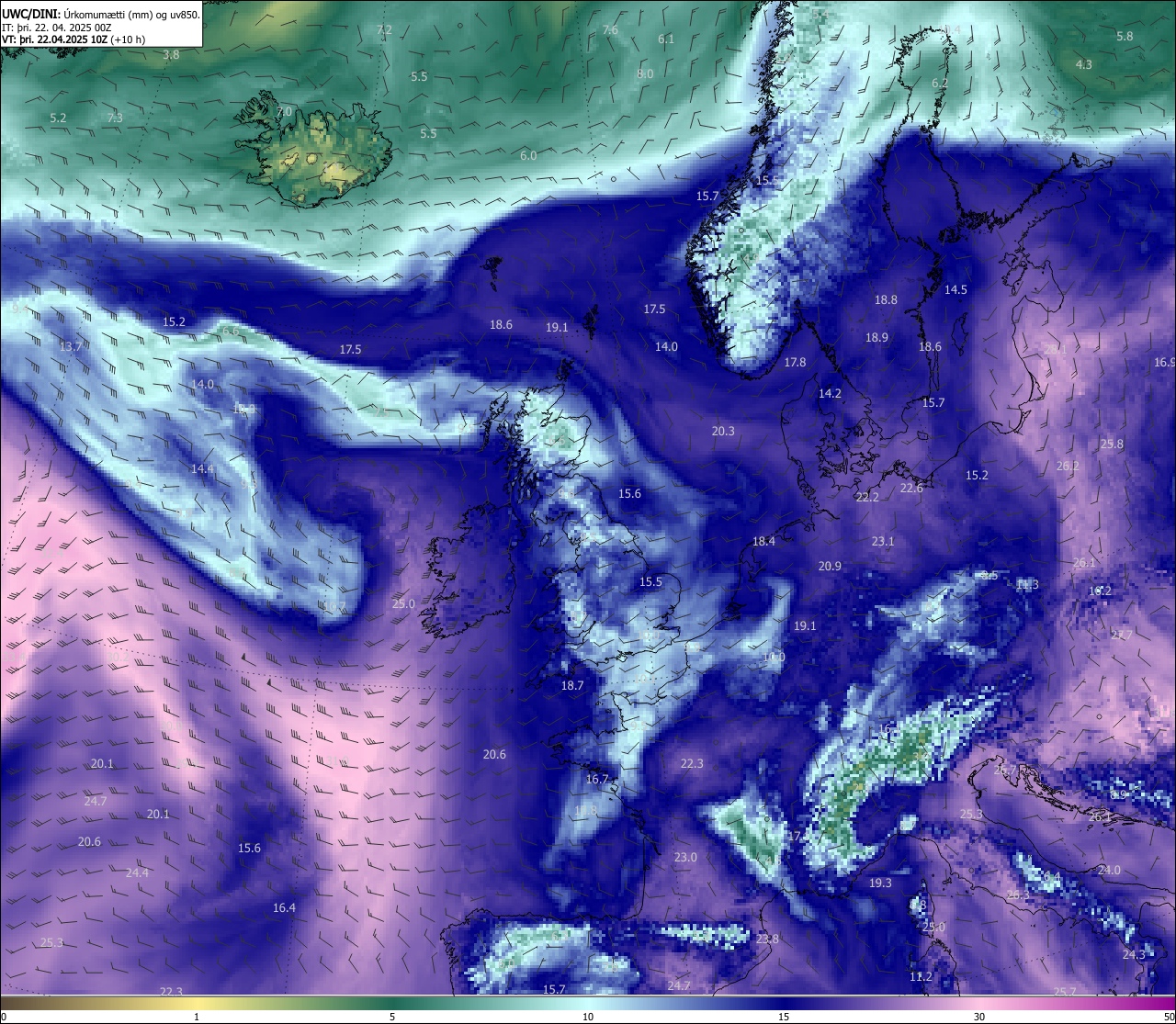Click the 24.0 value label

pos(1109,870)
